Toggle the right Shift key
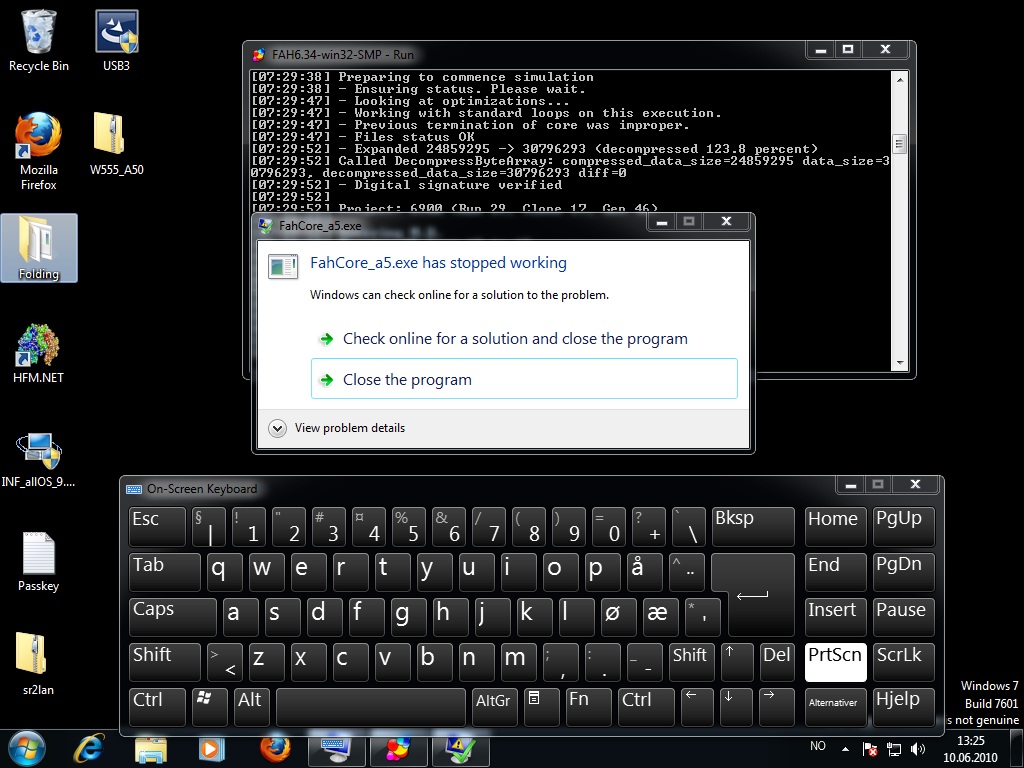The height and width of the screenshot is (768, 1024). pyautogui.click(x=690, y=662)
